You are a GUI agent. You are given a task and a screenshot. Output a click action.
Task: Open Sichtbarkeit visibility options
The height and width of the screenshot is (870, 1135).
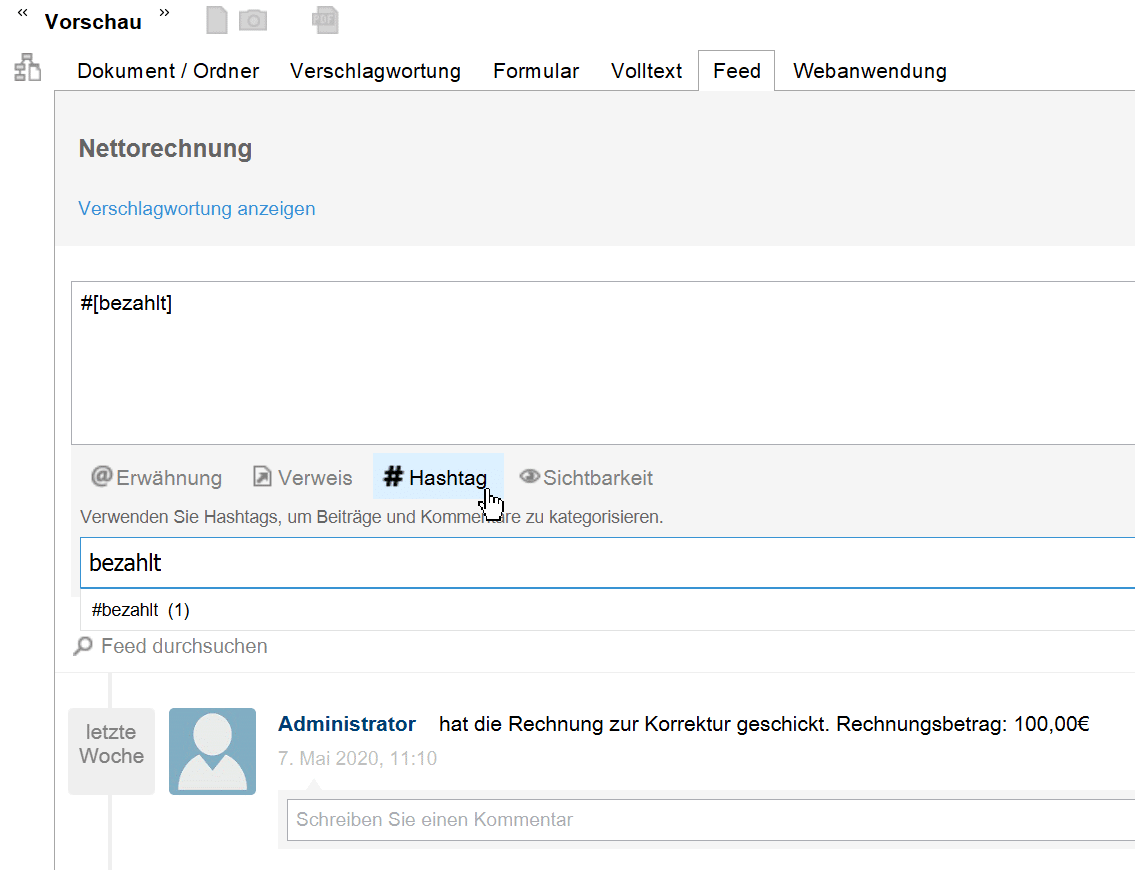[x=586, y=477]
